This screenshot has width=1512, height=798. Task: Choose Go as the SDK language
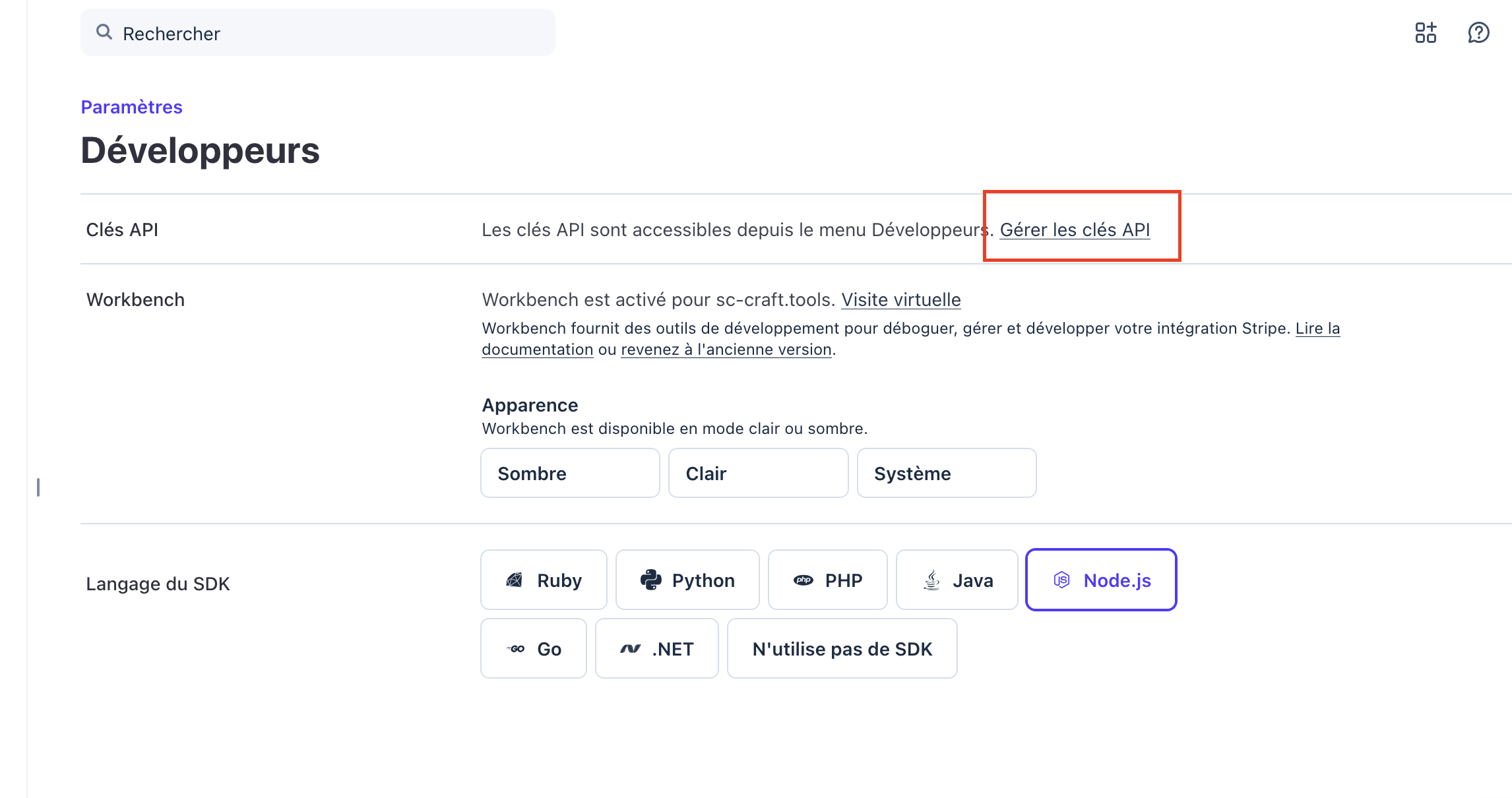534,648
